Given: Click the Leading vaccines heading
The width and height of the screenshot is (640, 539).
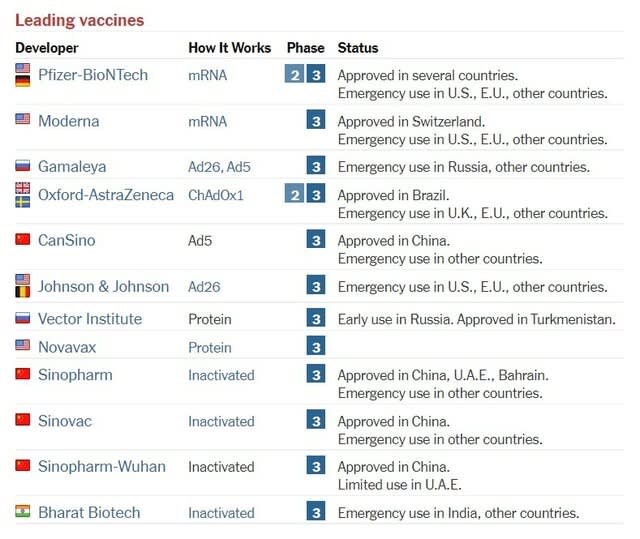Looking at the screenshot, I should (x=79, y=20).
